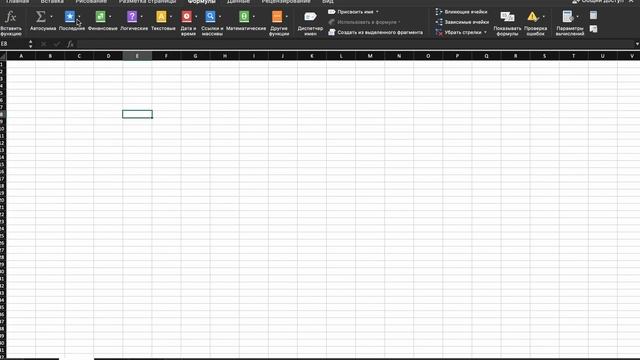Click Общий доступ button
Viewport: 640px width, 360px height.
coord(599,2)
